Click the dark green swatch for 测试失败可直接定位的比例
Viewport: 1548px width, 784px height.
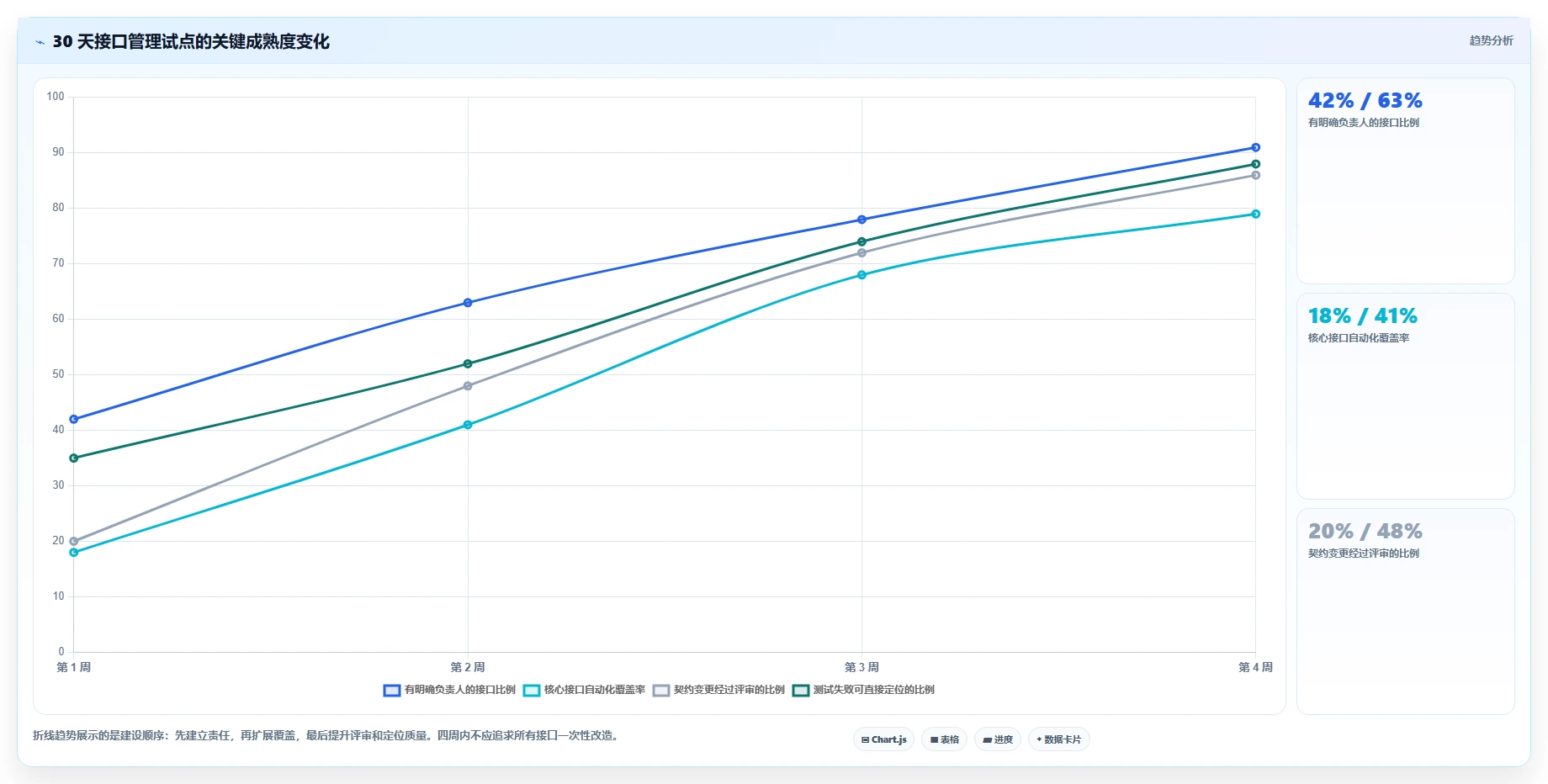pos(801,691)
